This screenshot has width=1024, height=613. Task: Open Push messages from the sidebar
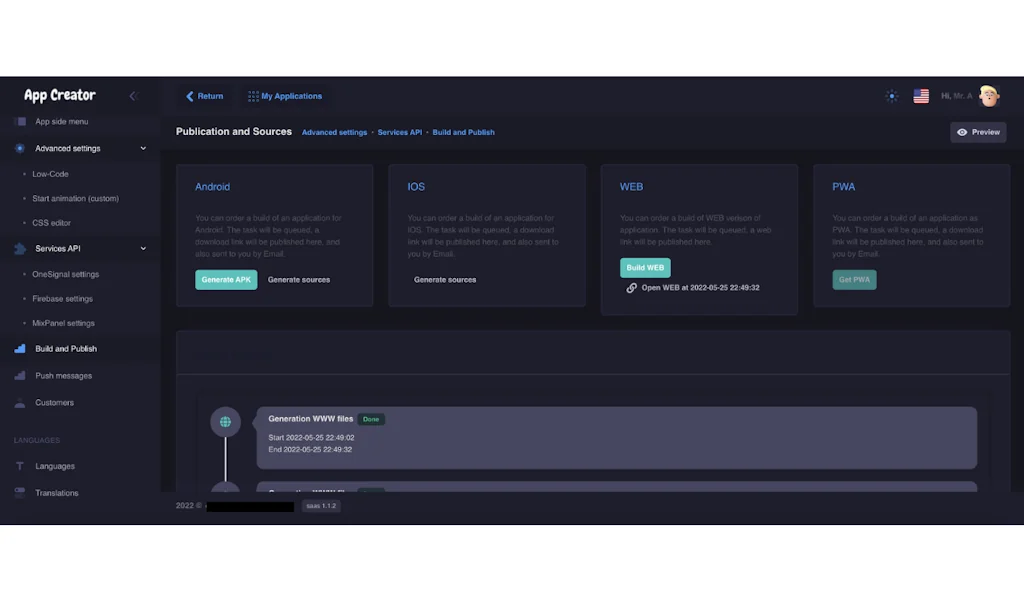pos(17,375)
